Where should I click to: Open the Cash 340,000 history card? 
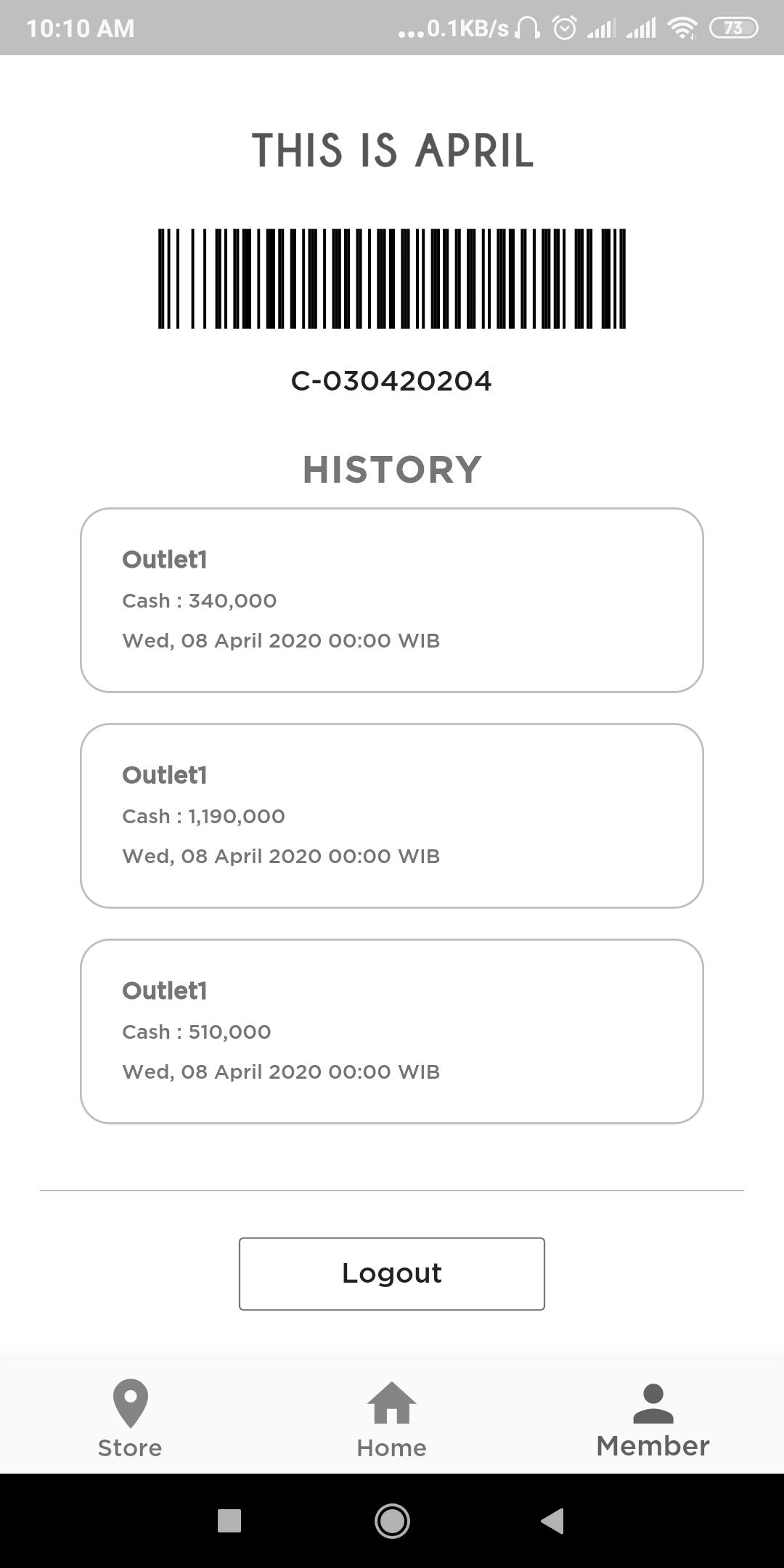pos(392,600)
